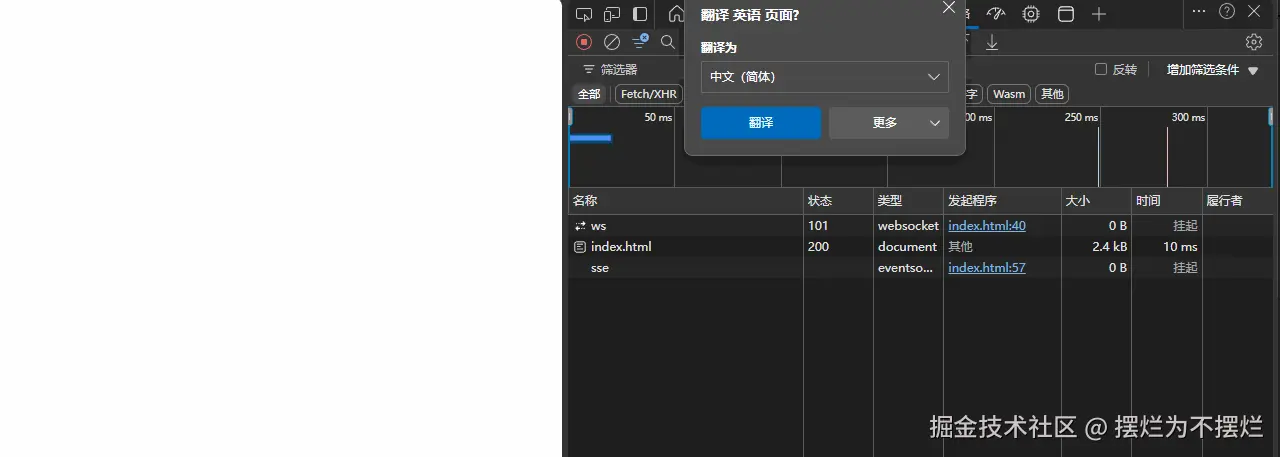This screenshot has height=457, width=1280.
Task: Click the 300 ms timeline marker
Action: point(1188,117)
